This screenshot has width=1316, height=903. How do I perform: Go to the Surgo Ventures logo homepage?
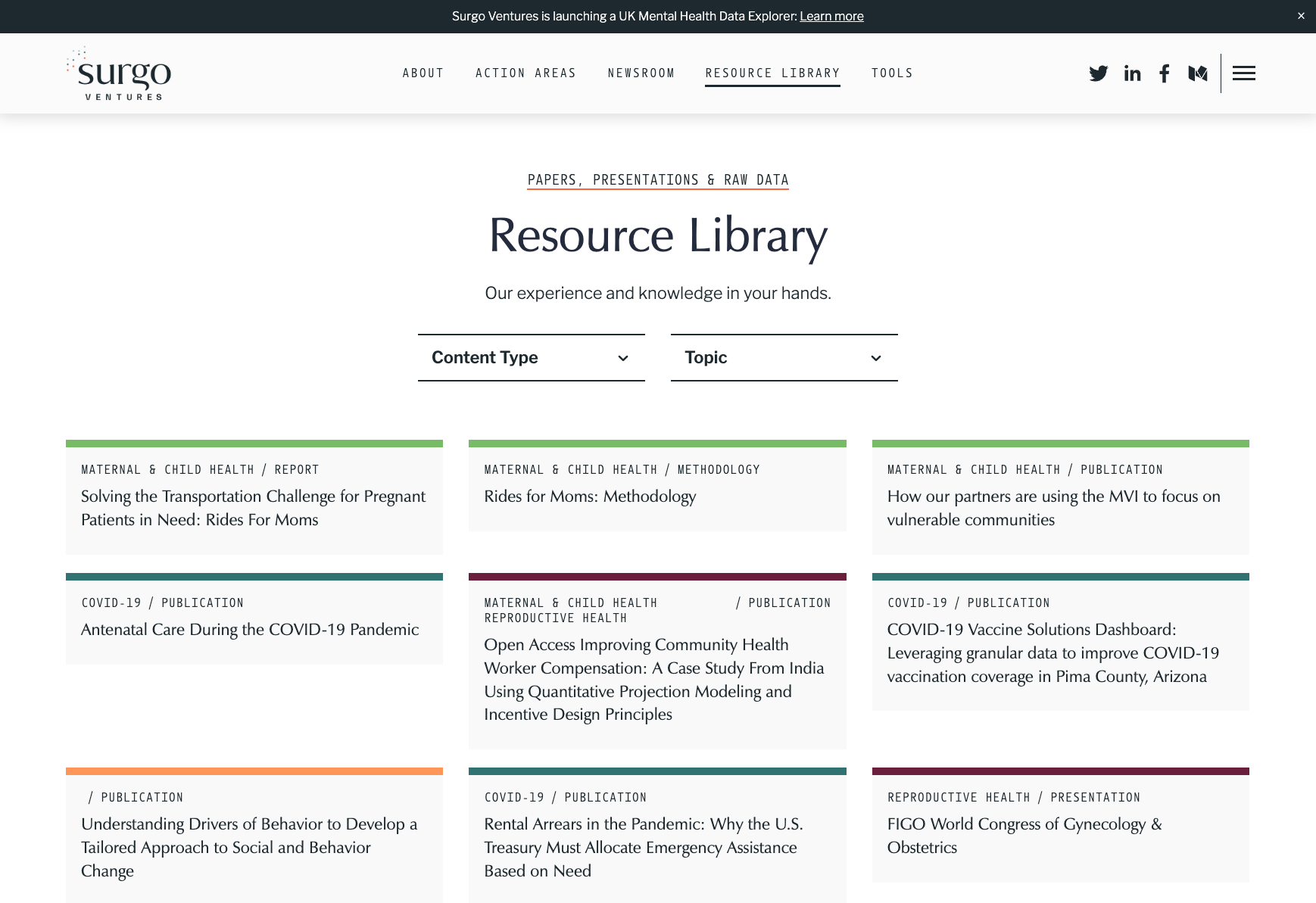click(x=120, y=73)
